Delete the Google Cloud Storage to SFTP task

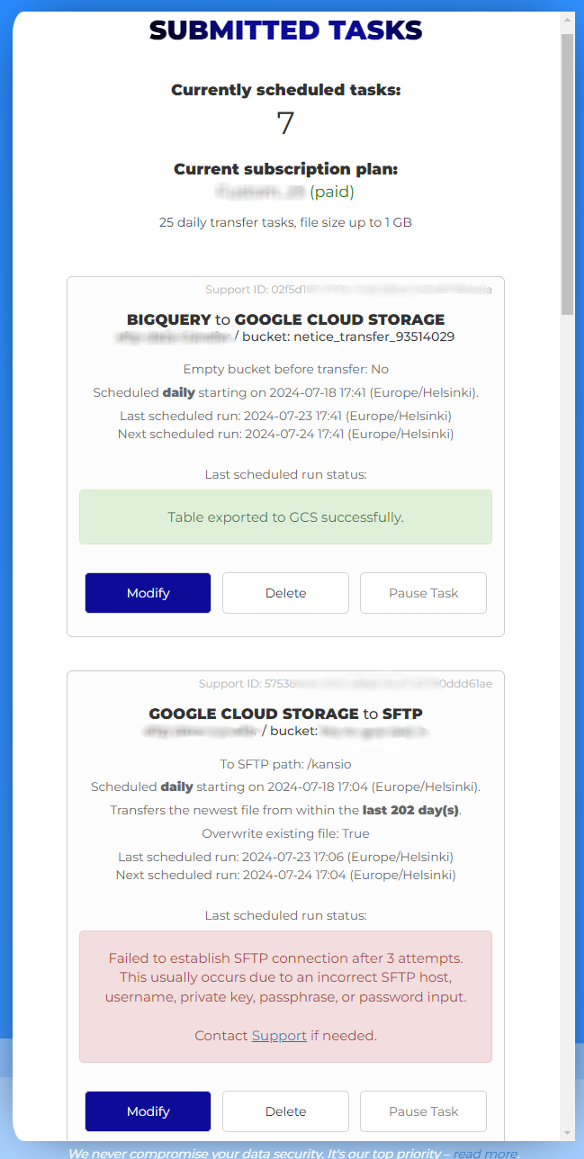(285, 1111)
